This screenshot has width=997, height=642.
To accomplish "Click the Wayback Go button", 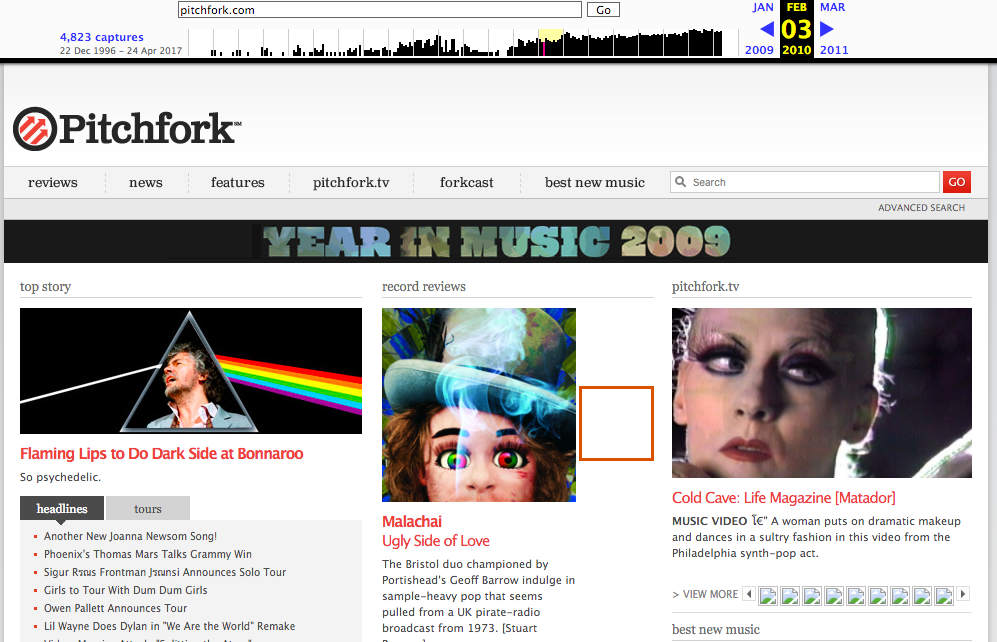I will 603,10.
